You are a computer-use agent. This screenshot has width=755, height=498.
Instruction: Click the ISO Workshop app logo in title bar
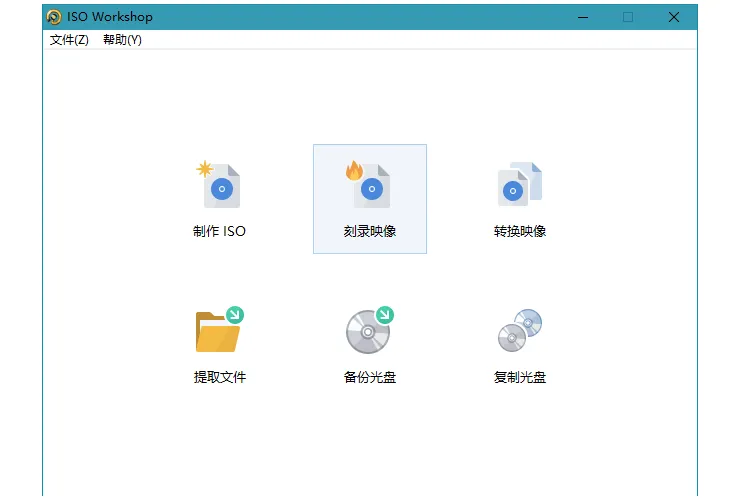pyautogui.click(x=54, y=17)
